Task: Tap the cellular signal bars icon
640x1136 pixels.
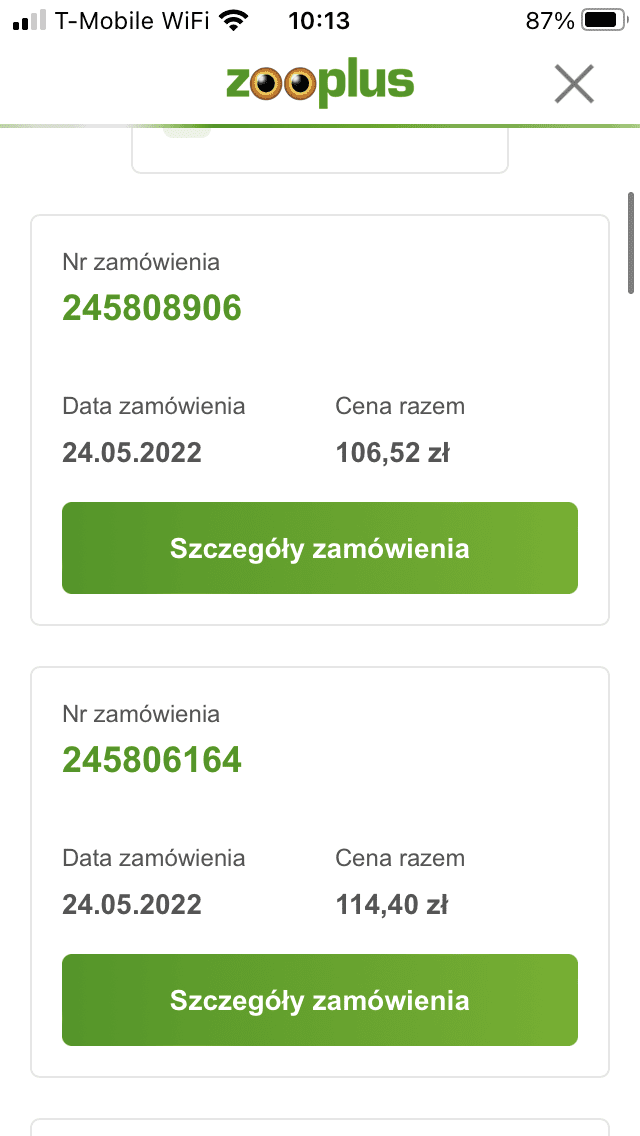Action: tap(30, 21)
